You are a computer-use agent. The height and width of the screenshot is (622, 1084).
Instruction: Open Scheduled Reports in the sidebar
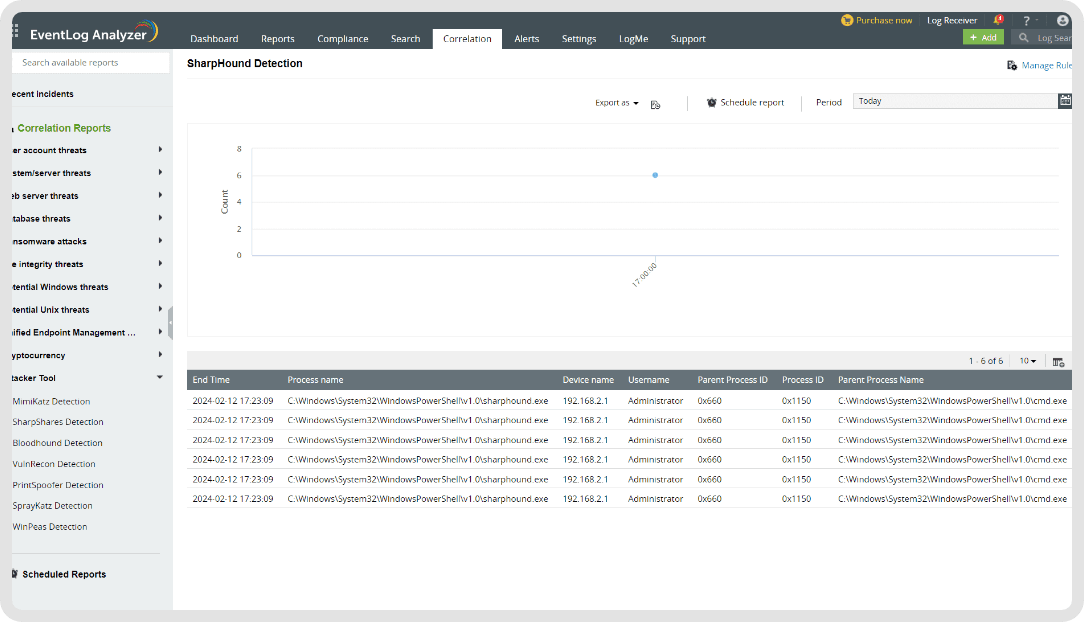click(64, 574)
